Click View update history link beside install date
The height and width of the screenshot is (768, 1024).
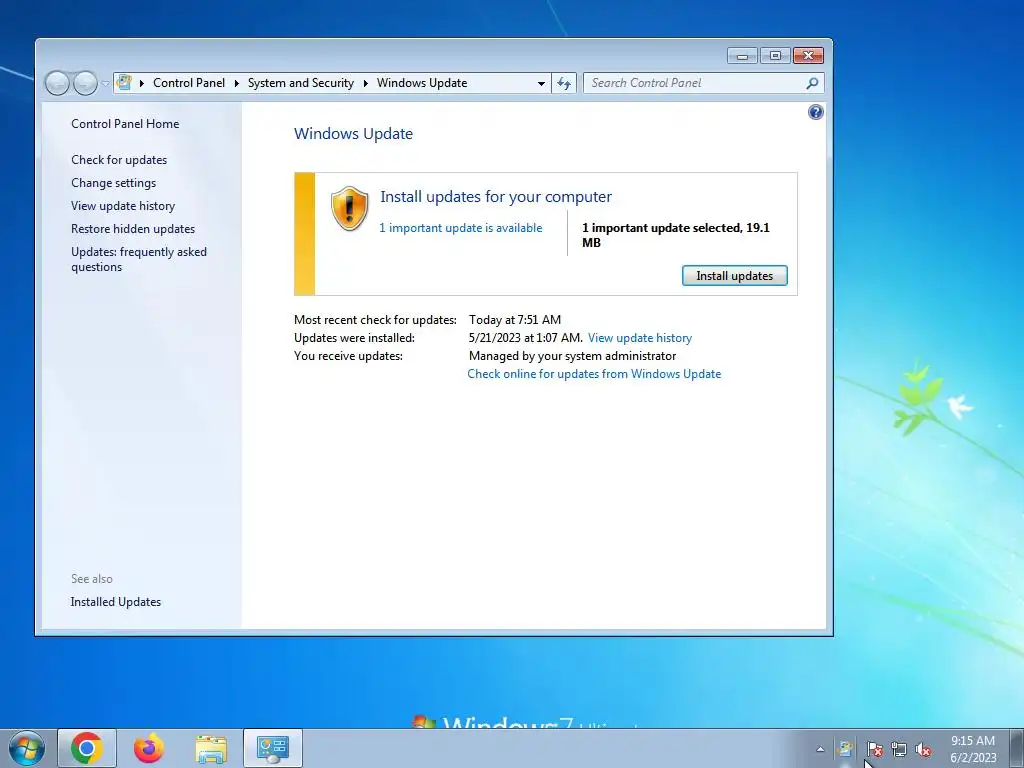640,338
